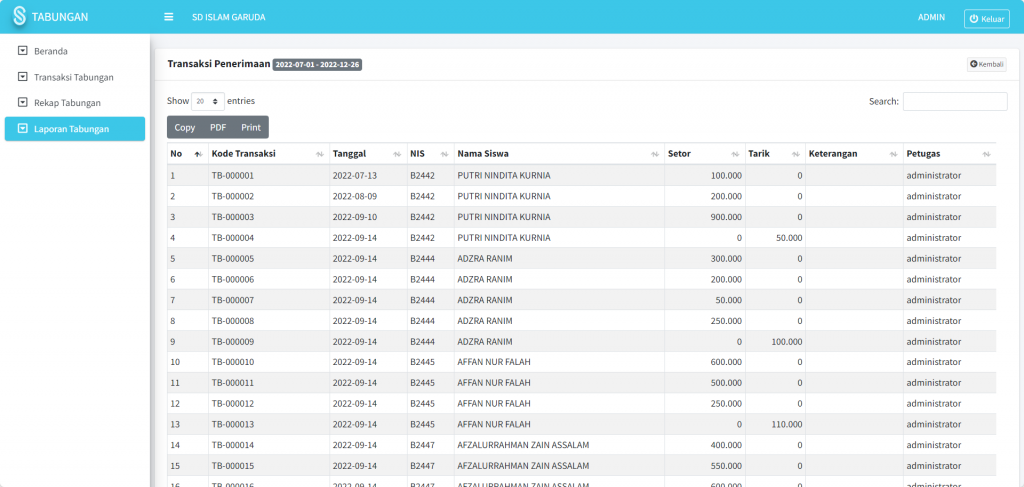Click the Beranda caret icon in sidebar
Viewport: 1024px width, 487px height.
point(23,50)
